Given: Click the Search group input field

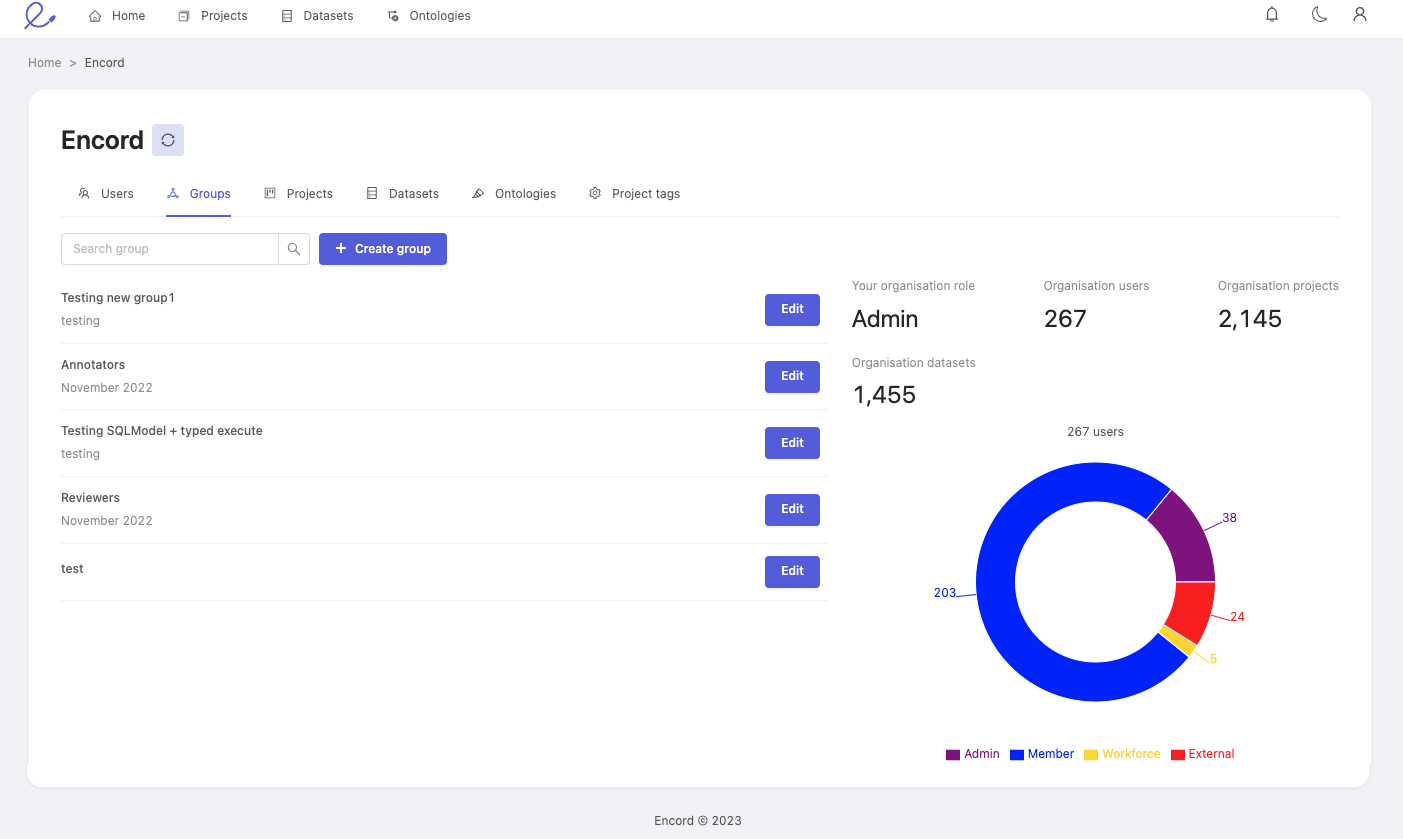Looking at the screenshot, I should coord(170,249).
